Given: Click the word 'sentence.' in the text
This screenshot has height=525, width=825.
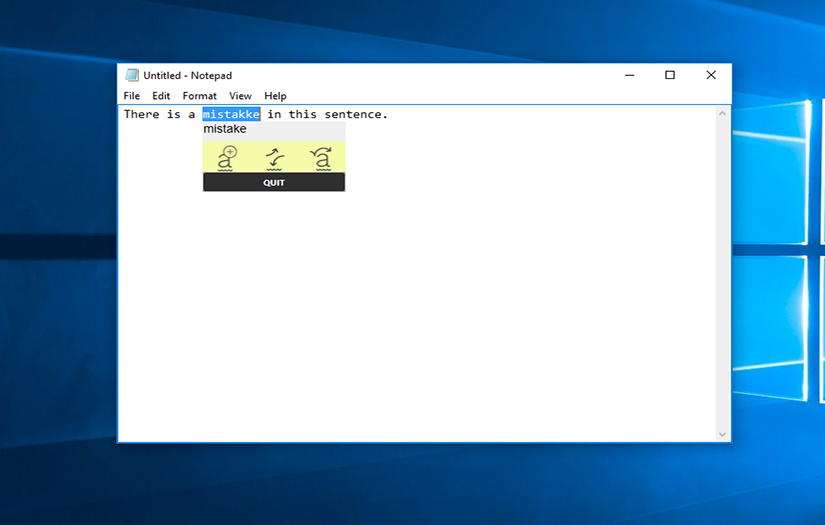Looking at the screenshot, I should coord(356,114).
